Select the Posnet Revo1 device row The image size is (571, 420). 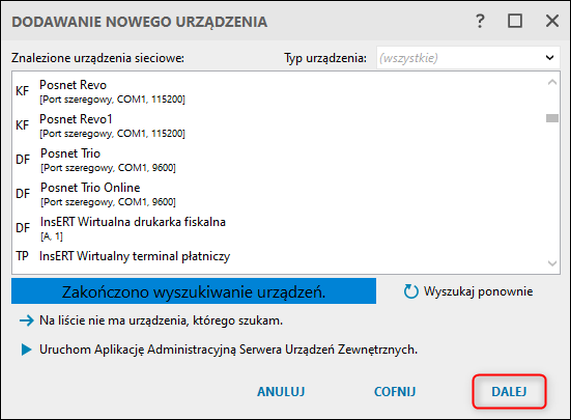280,125
